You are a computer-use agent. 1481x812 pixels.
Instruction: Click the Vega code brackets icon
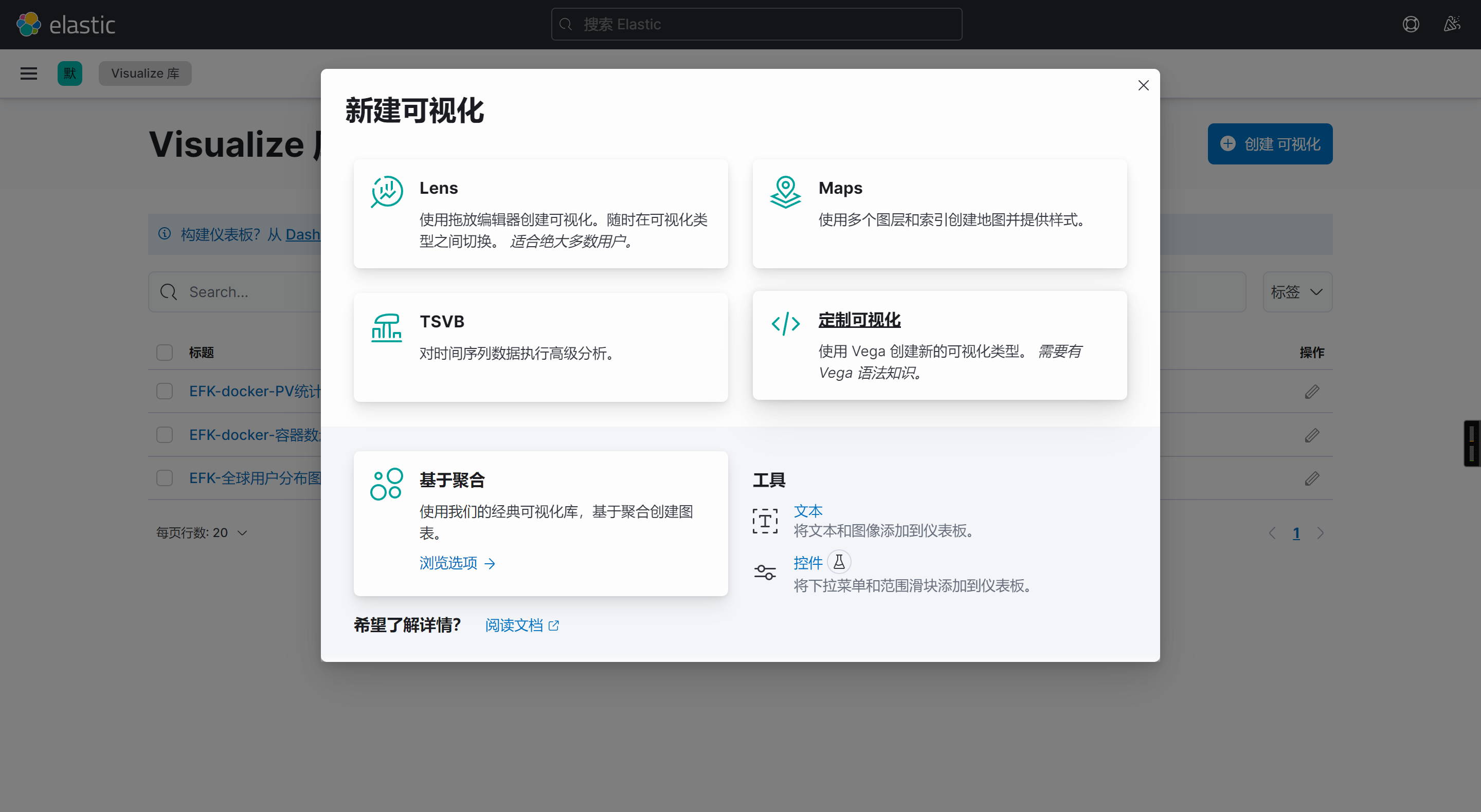coord(785,324)
